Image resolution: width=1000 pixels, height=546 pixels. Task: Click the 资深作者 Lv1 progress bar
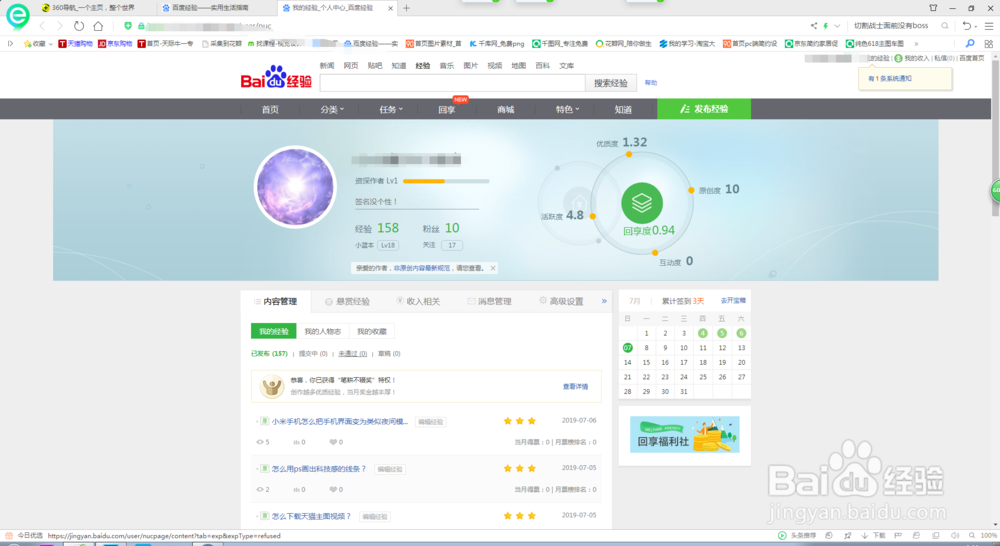tap(446, 181)
